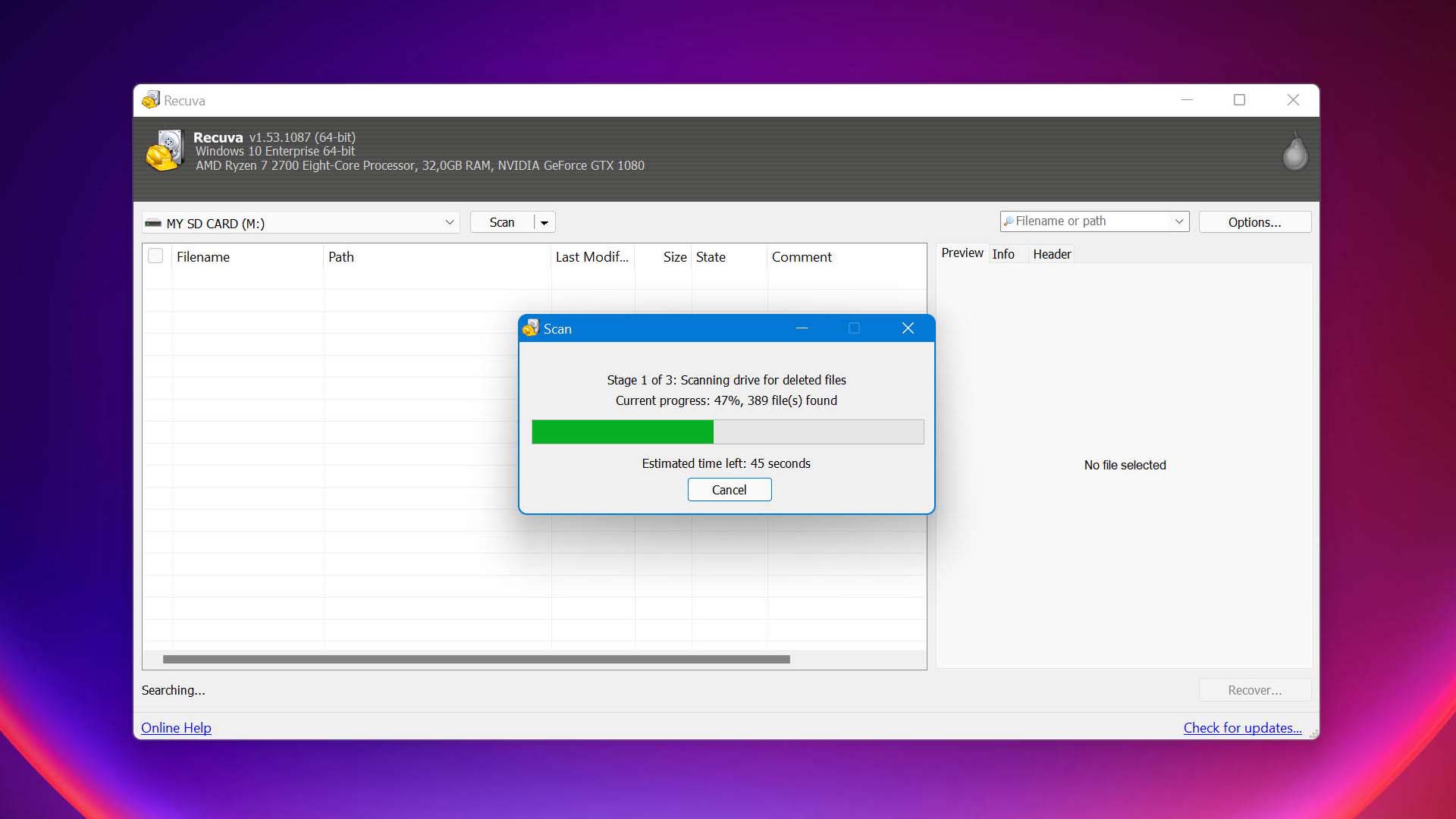The height and width of the screenshot is (819, 1456).
Task: Click the 'Windows 10 Enterprise 64-bit' text
Action: click(x=275, y=151)
